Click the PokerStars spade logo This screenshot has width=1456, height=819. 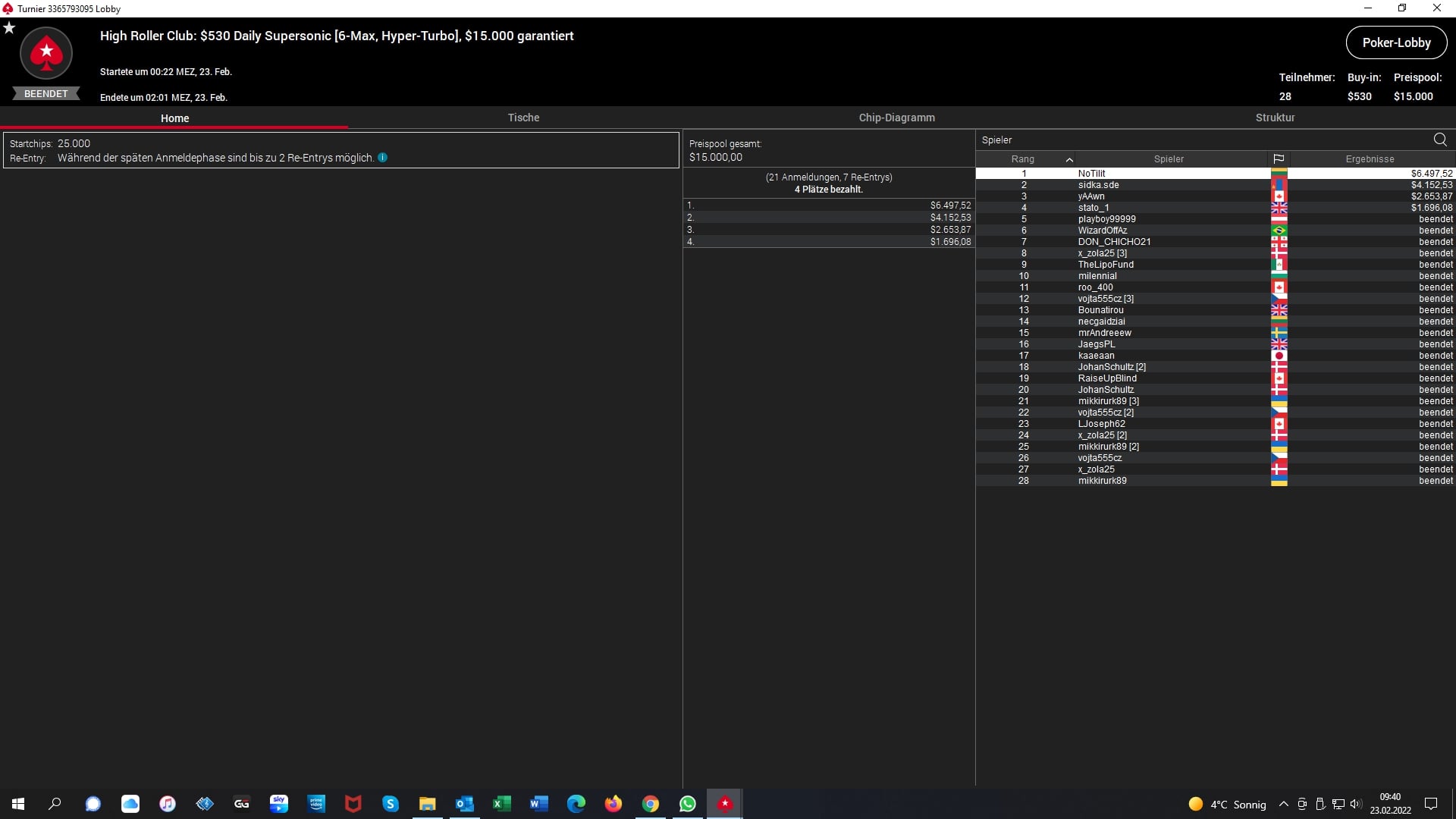pyautogui.click(x=46, y=53)
